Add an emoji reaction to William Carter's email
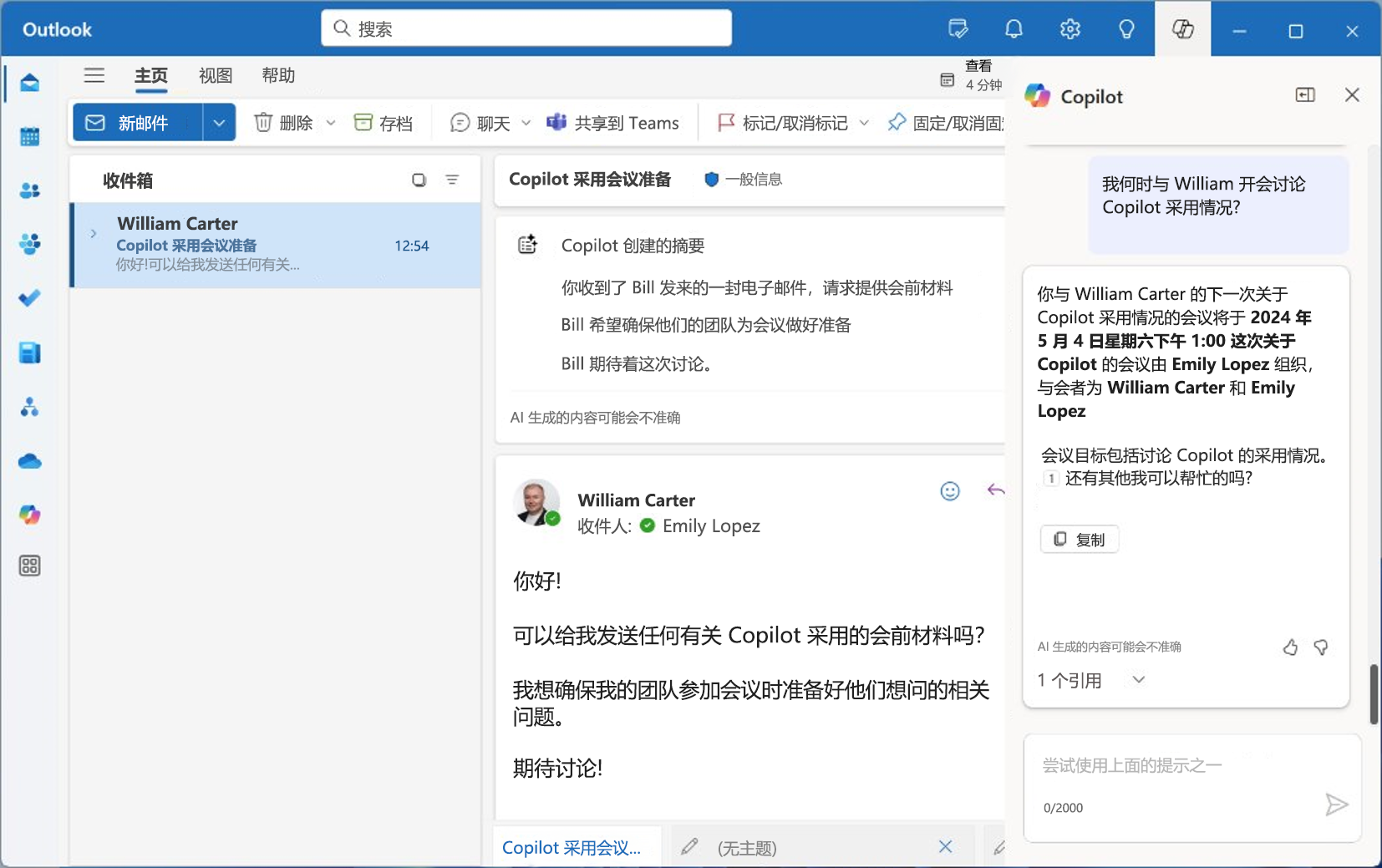This screenshot has width=1382, height=868. 950,491
